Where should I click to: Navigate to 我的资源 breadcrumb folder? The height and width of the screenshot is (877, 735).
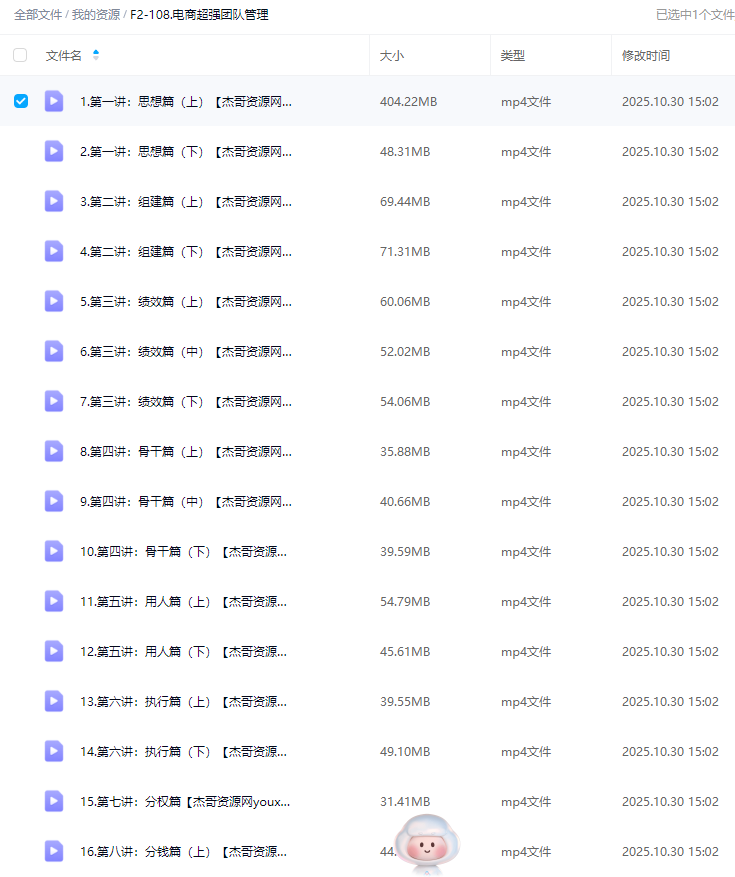[96, 15]
